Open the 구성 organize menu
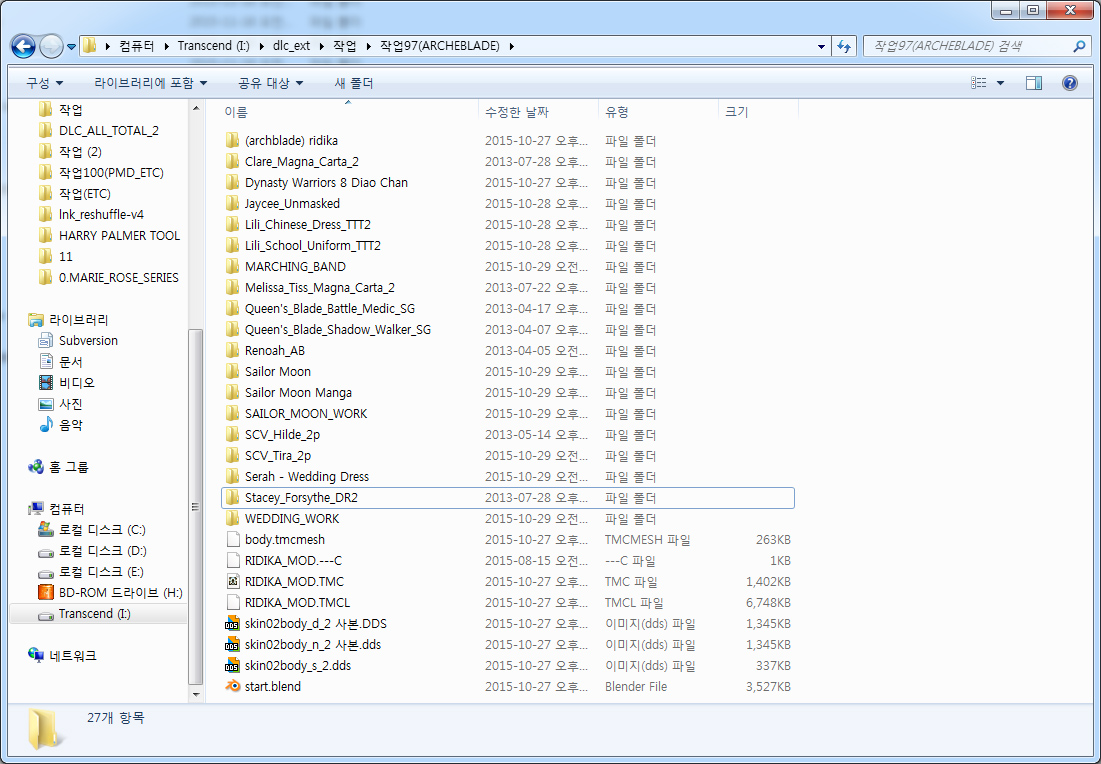 pos(44,83)
